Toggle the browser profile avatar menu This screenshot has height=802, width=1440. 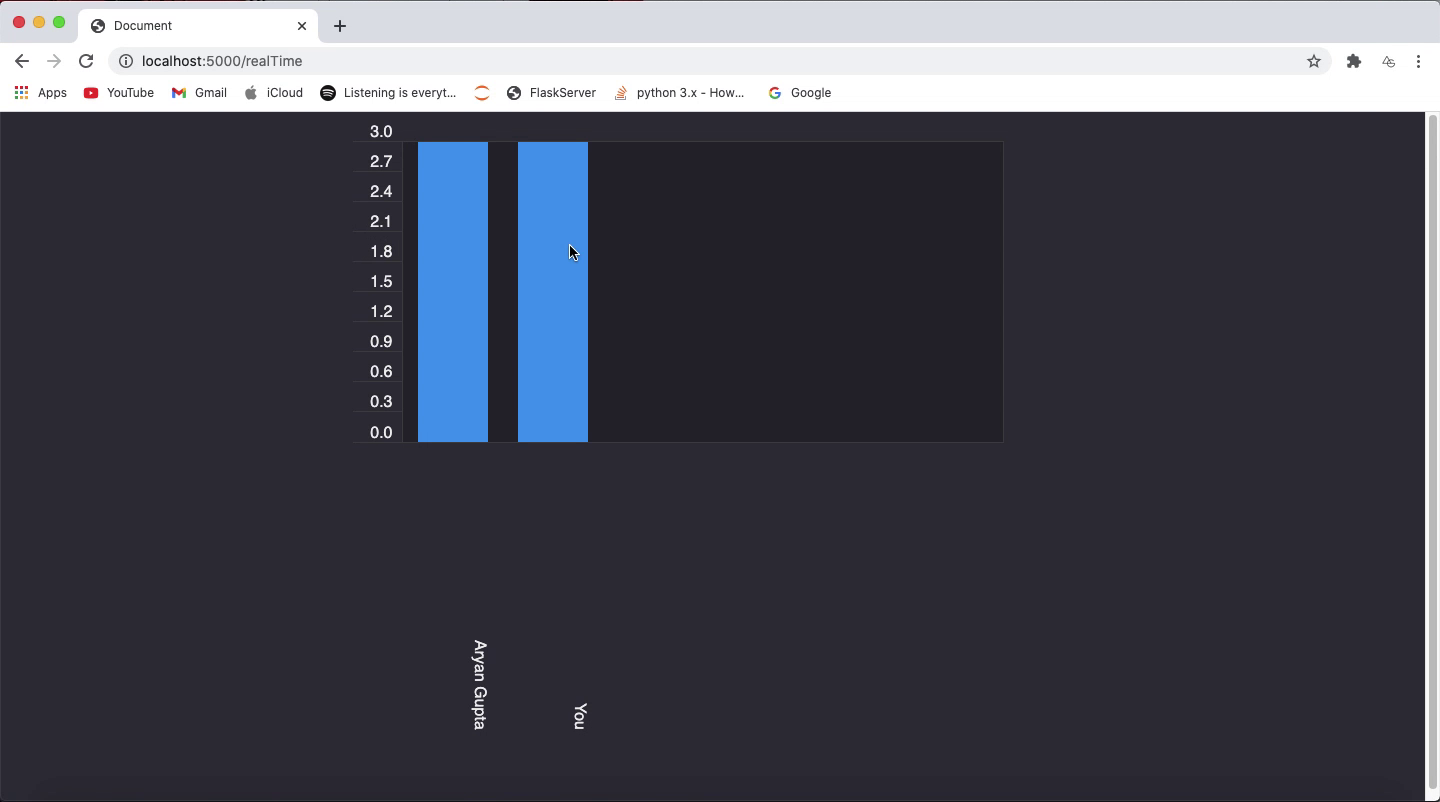pos(1388,61)
